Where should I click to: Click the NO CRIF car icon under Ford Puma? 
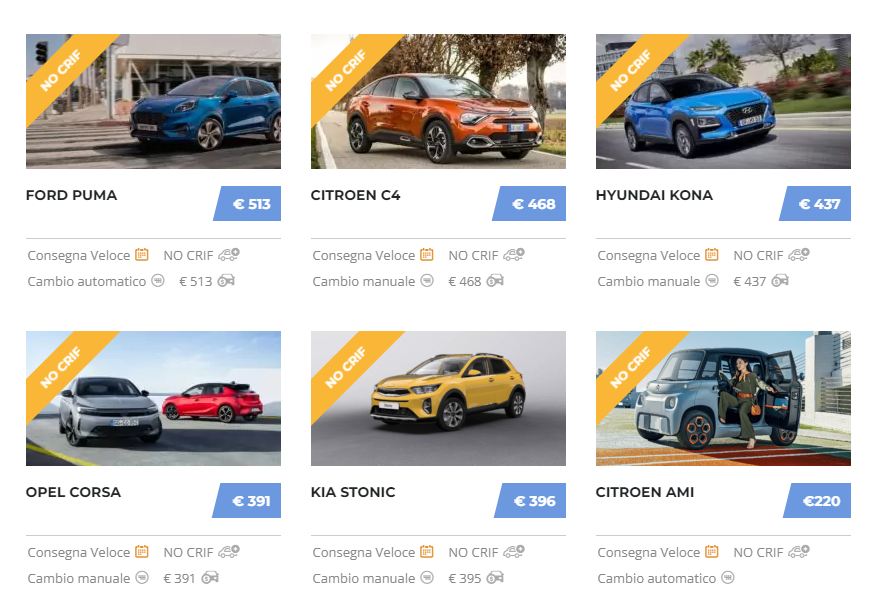click(229, 255)
